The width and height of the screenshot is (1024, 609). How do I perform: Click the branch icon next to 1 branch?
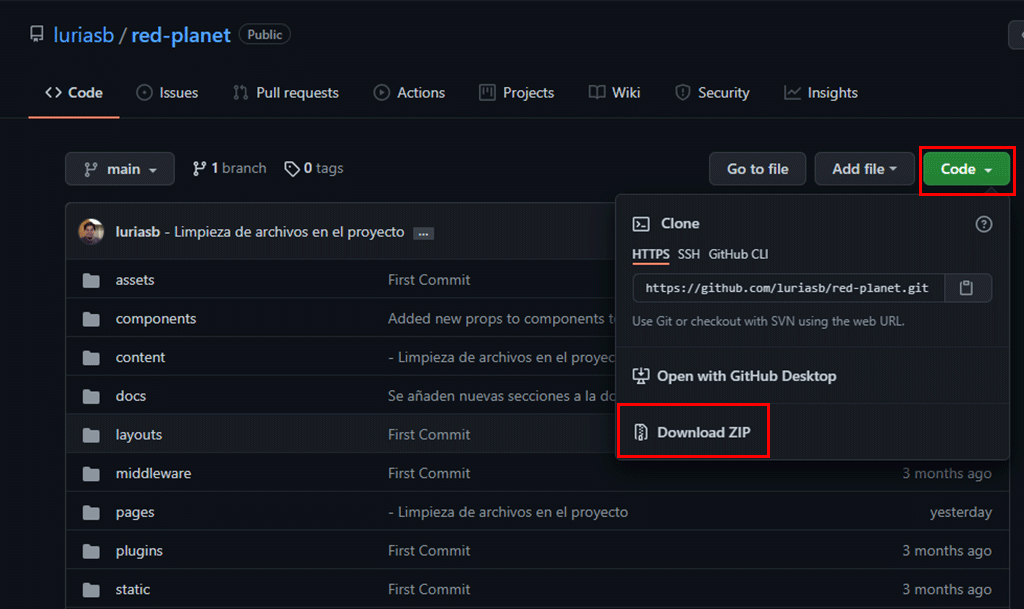click(x=199, y=169)
